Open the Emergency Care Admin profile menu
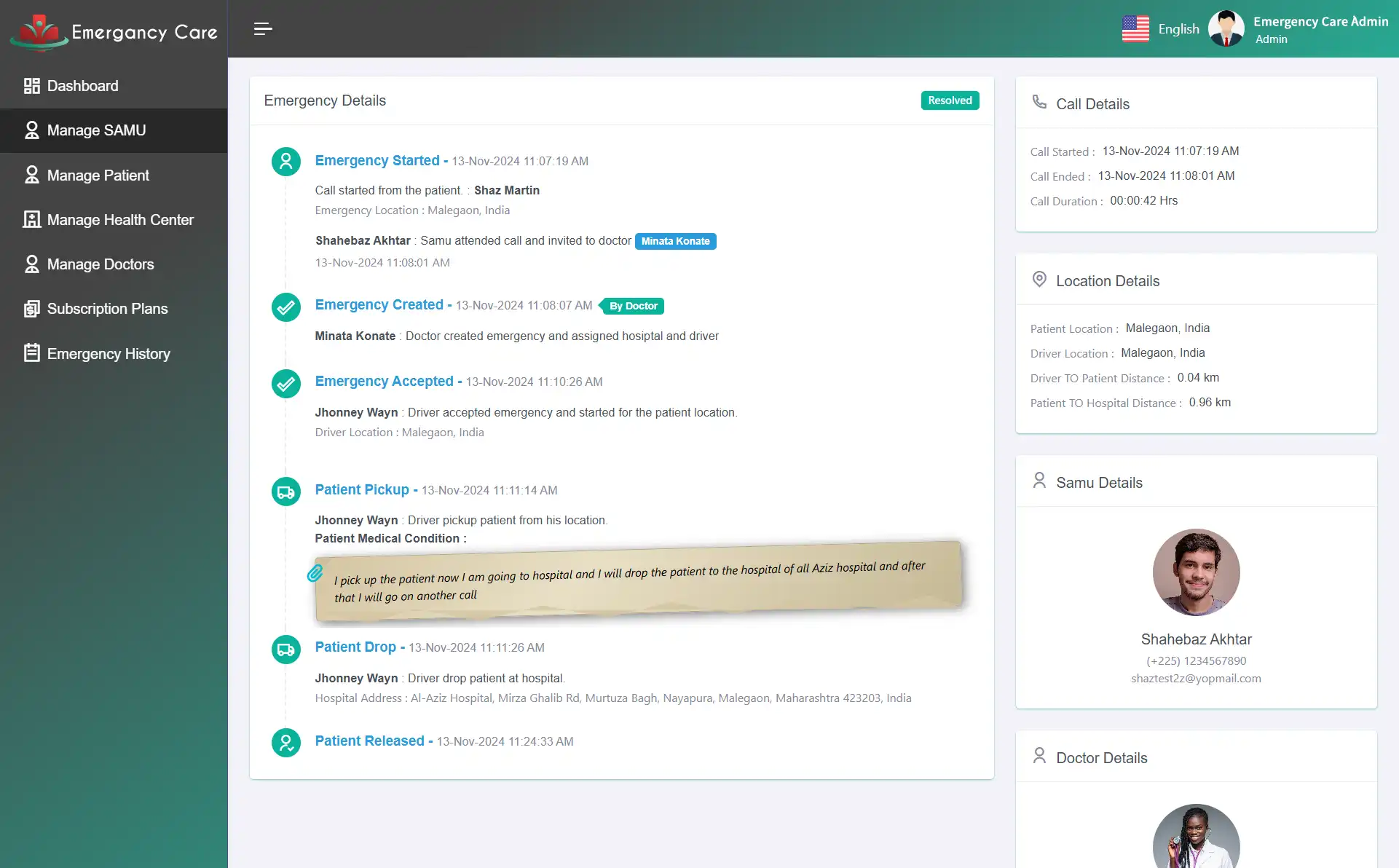The width and height of the screenshot is (1399, 868). tap(1300, 28)
